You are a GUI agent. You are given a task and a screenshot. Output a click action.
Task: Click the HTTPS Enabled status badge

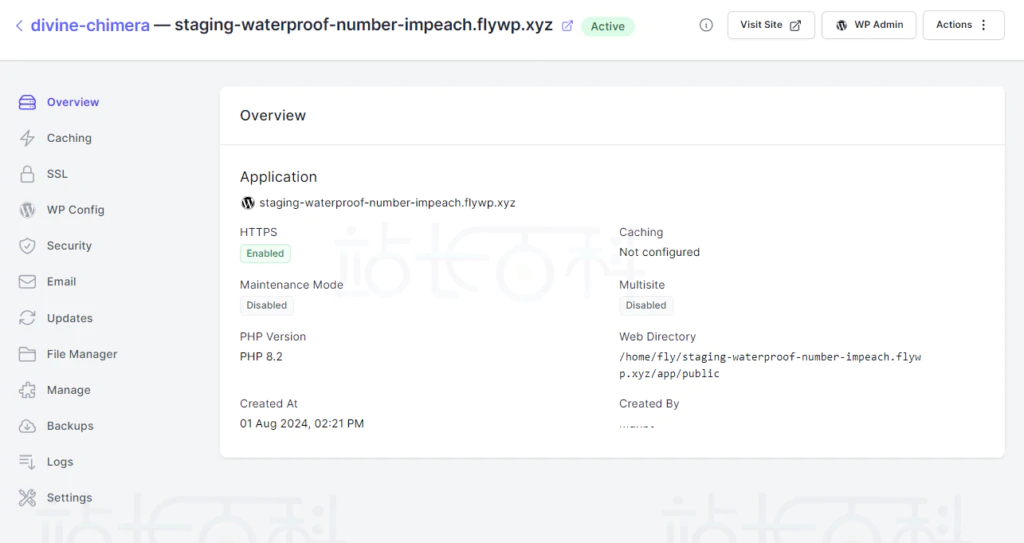click(x=265, y=254)
